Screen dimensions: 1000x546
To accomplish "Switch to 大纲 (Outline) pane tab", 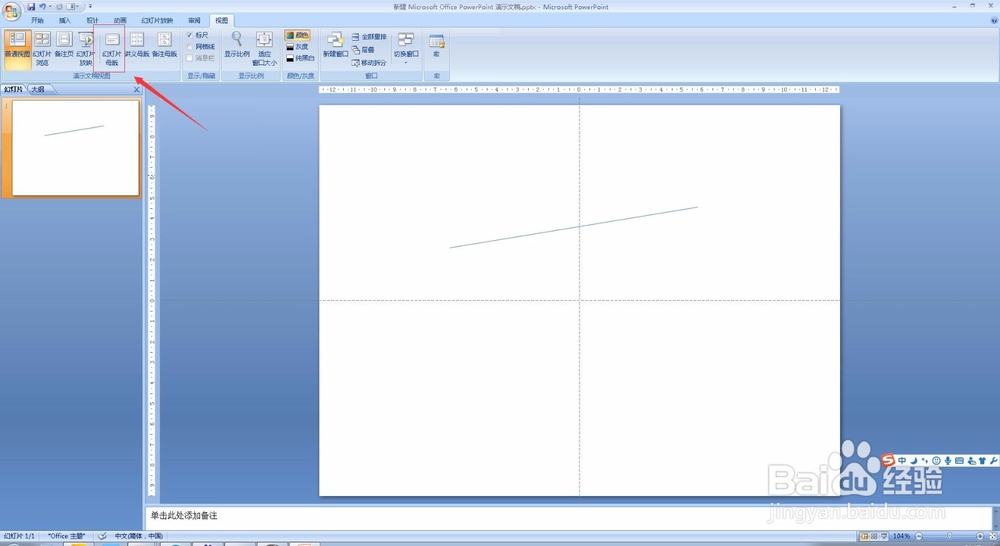I will [40, 89].
